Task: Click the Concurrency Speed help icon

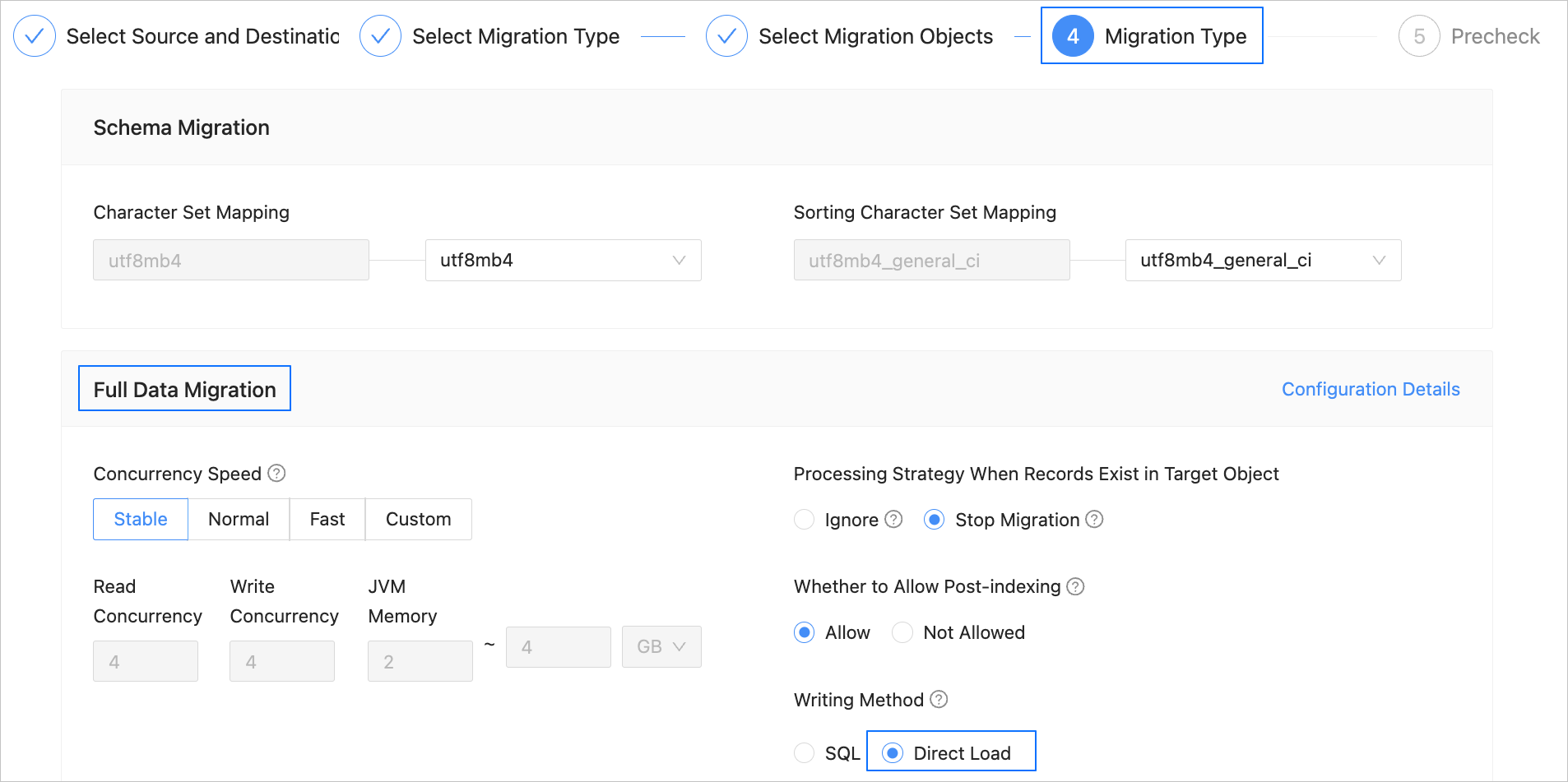Action: 277,474
